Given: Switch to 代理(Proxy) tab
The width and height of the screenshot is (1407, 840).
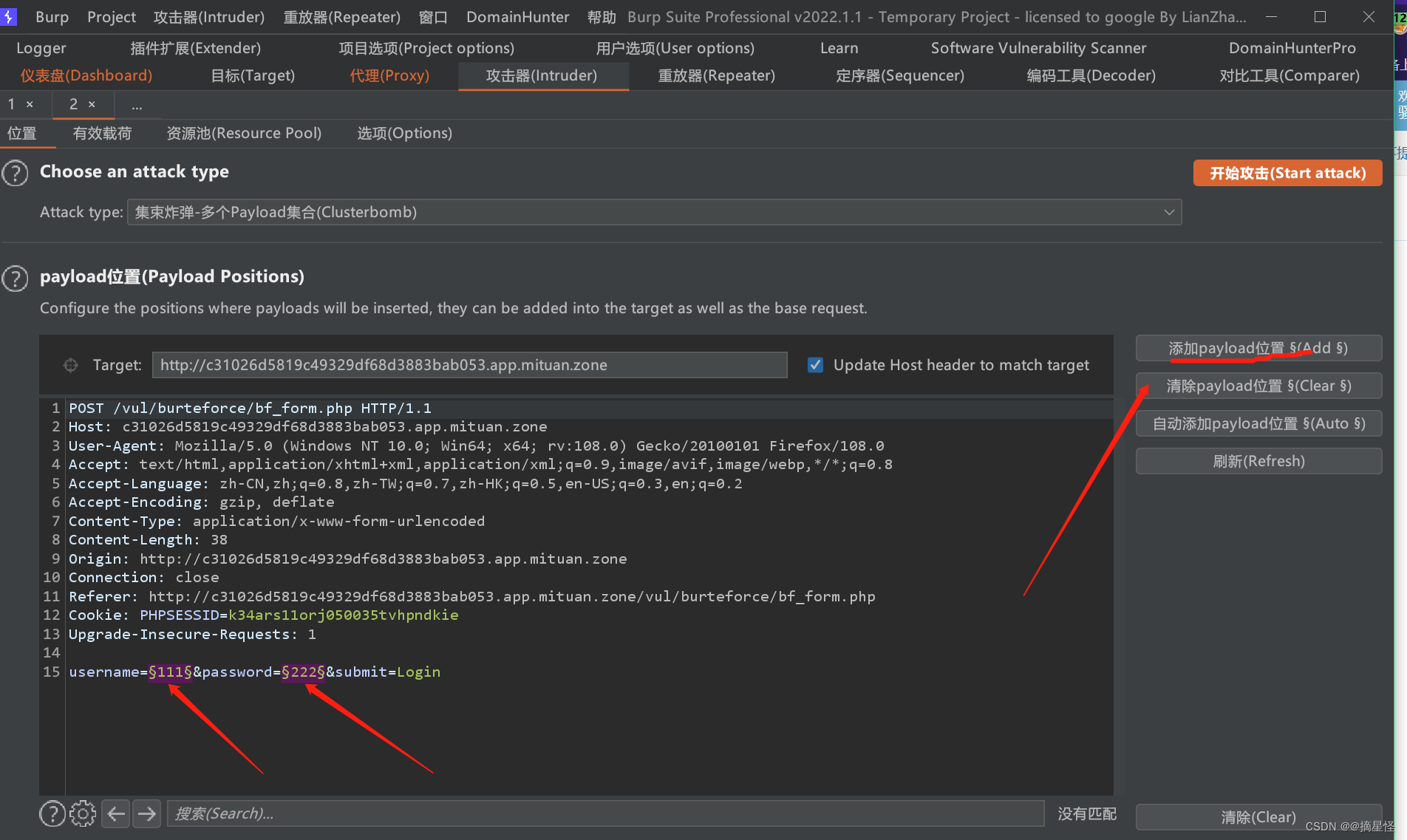Looking at the screenshot, I should [389, 75].
